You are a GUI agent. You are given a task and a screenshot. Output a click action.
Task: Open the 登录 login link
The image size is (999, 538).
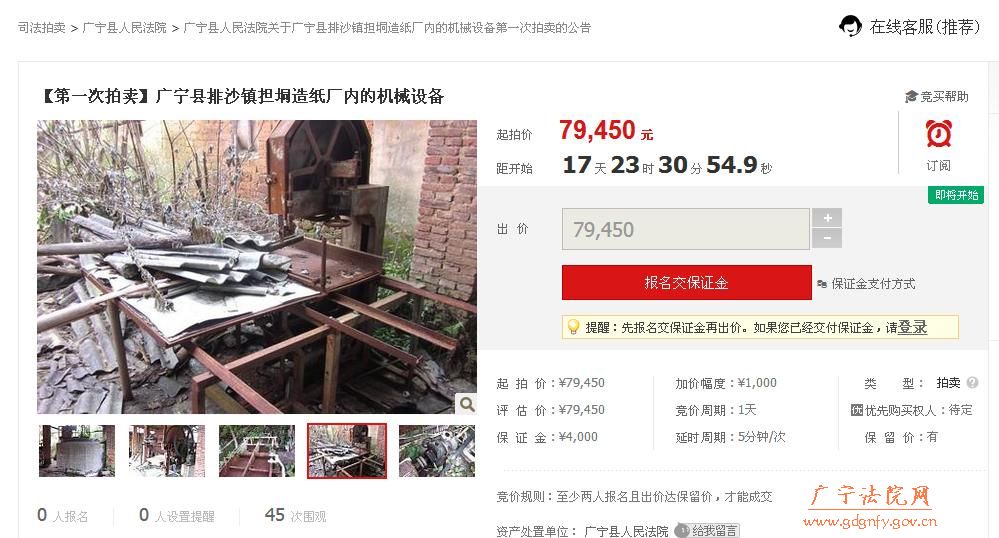(912, 327)
